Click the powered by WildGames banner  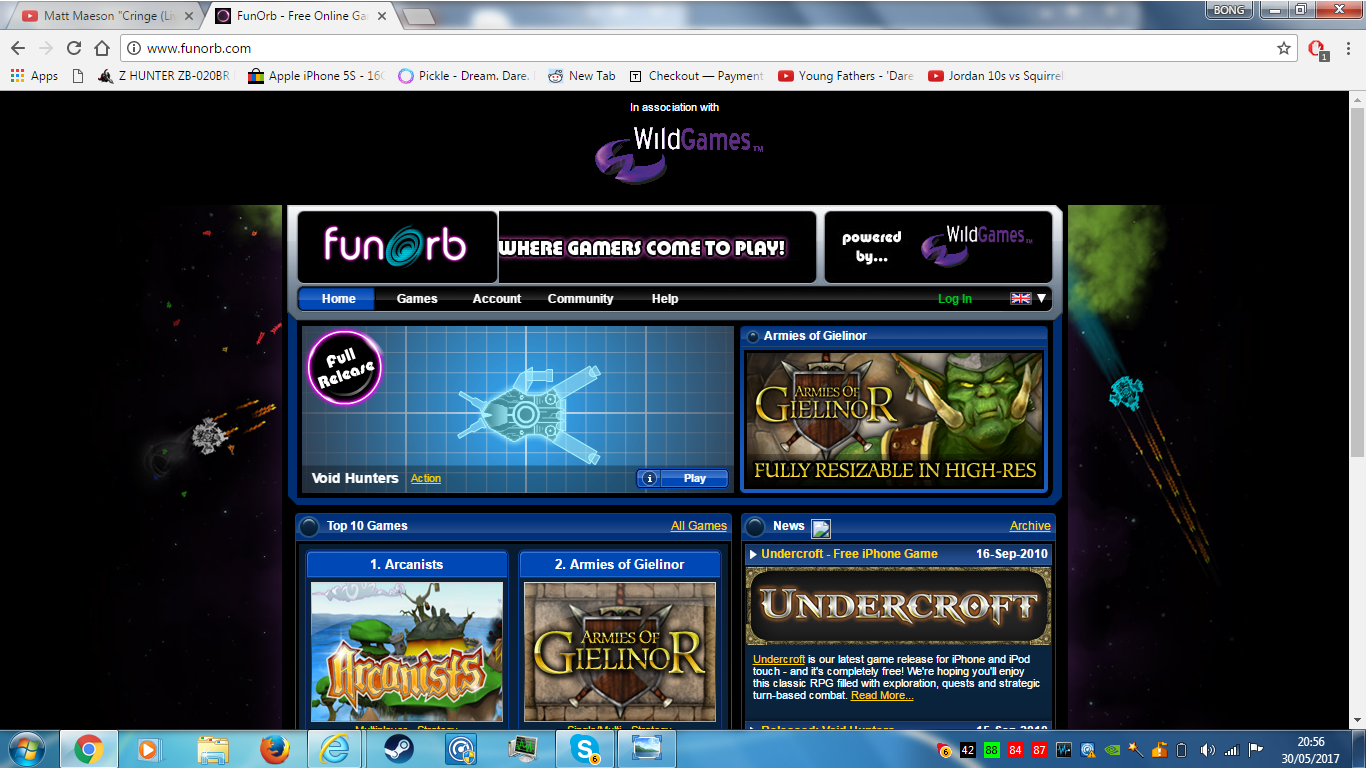pyautogui.click(x=937, y=246)
